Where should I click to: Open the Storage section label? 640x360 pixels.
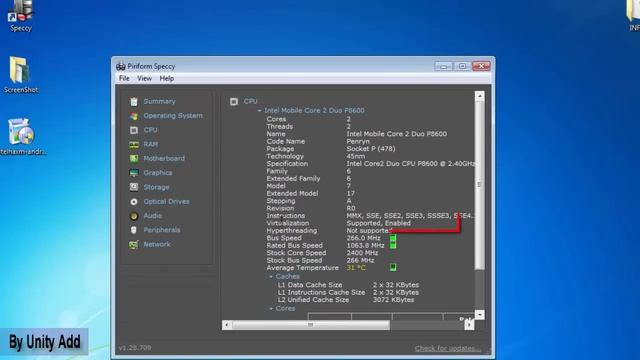156,187
